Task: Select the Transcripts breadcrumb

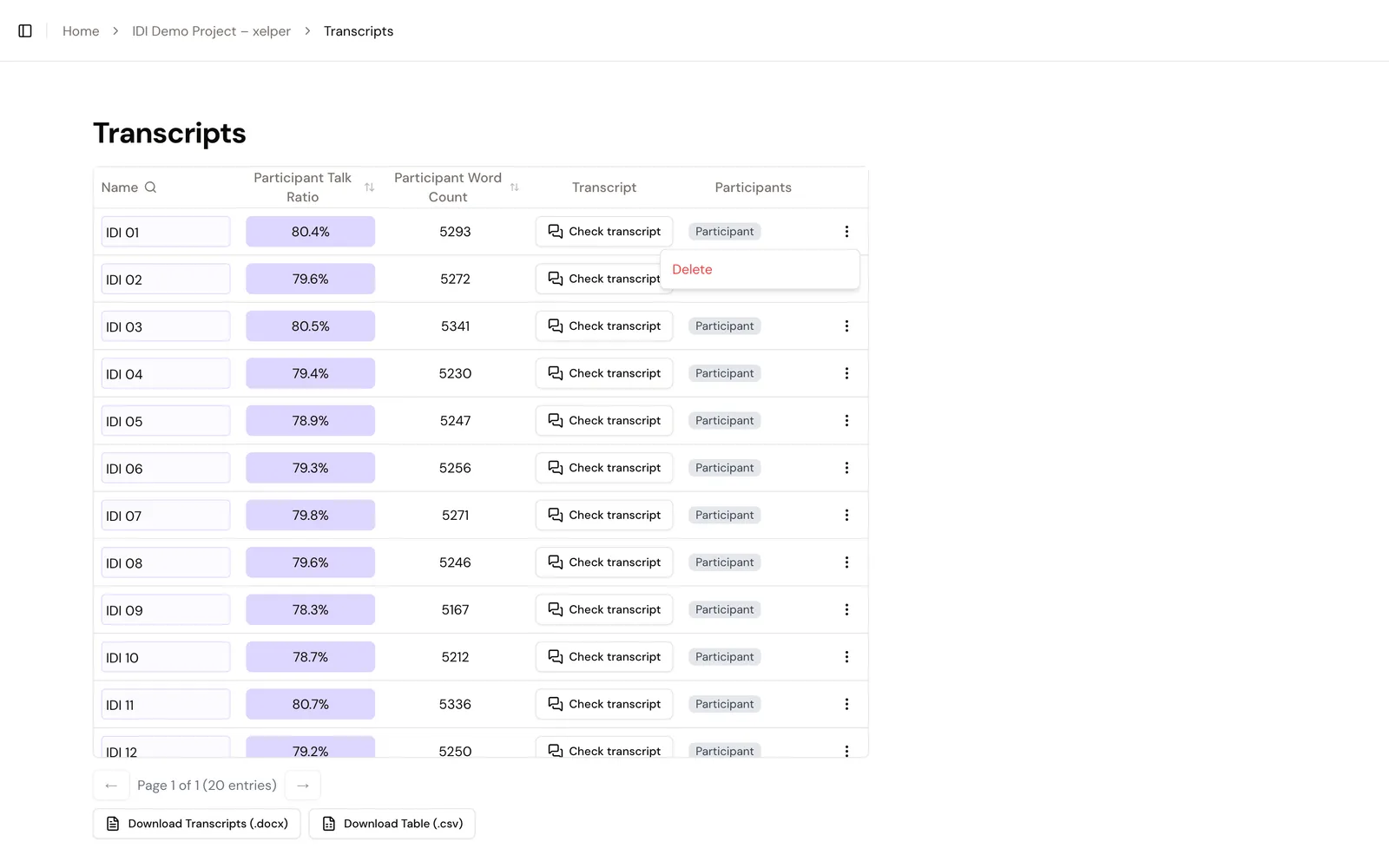Action: [x=359, y=31]
